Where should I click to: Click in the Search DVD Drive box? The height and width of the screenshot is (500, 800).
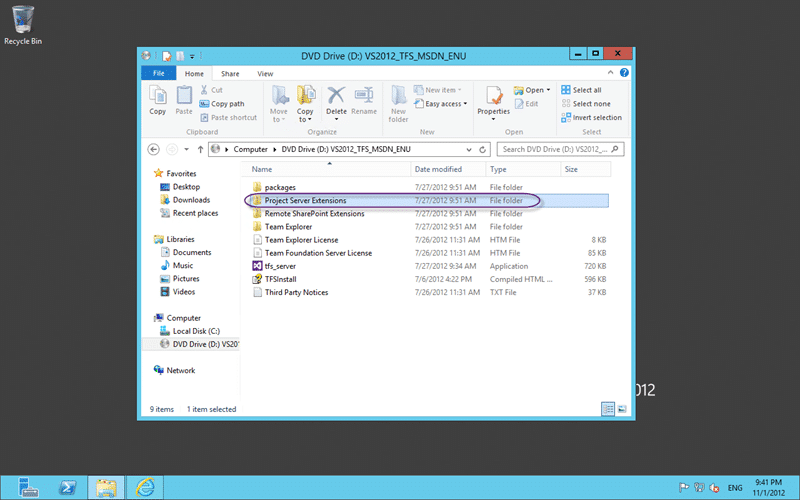(560, 149)
